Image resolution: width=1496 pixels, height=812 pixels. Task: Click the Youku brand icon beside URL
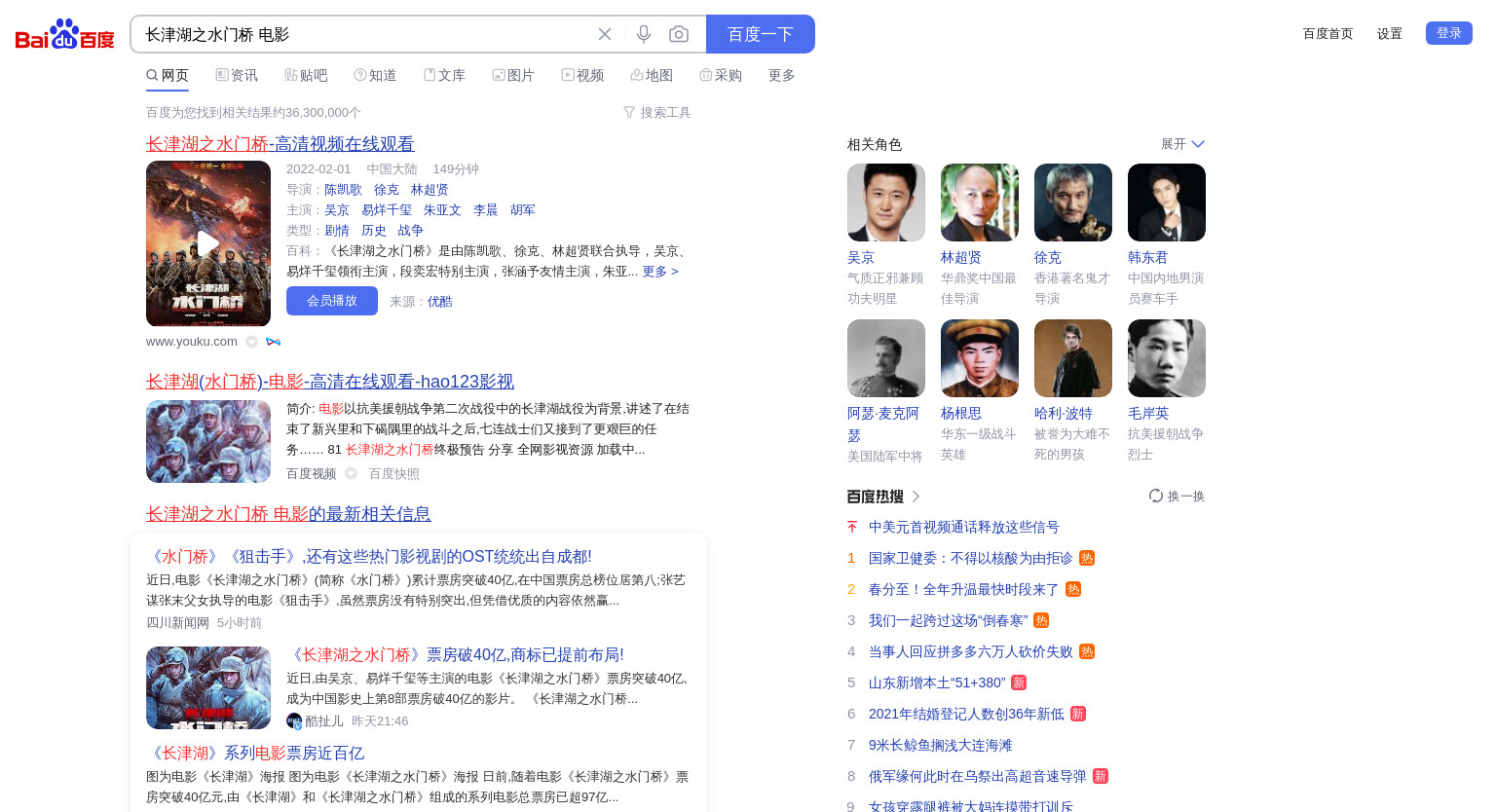click(273, 342)
